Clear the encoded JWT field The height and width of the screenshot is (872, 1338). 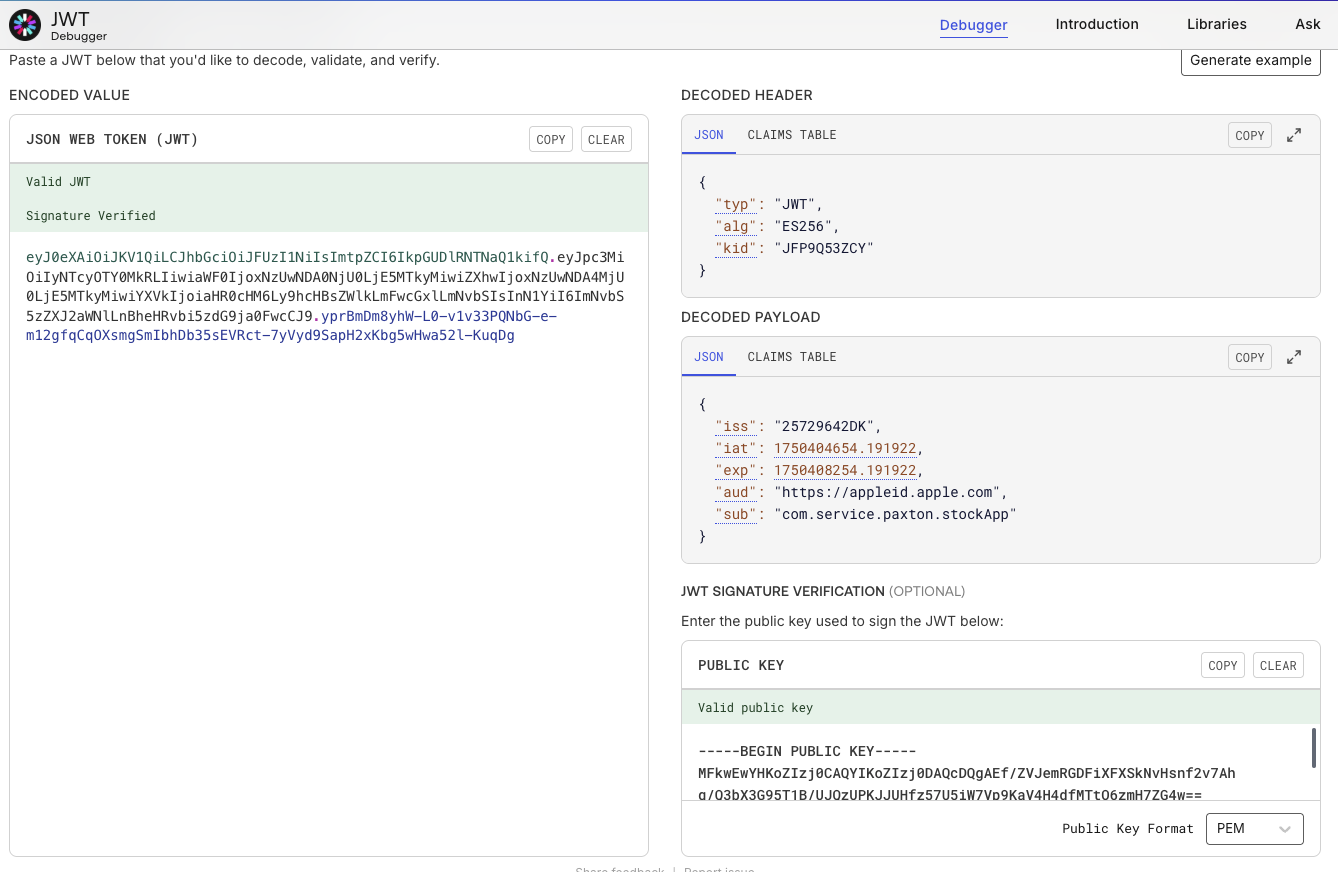606,139
